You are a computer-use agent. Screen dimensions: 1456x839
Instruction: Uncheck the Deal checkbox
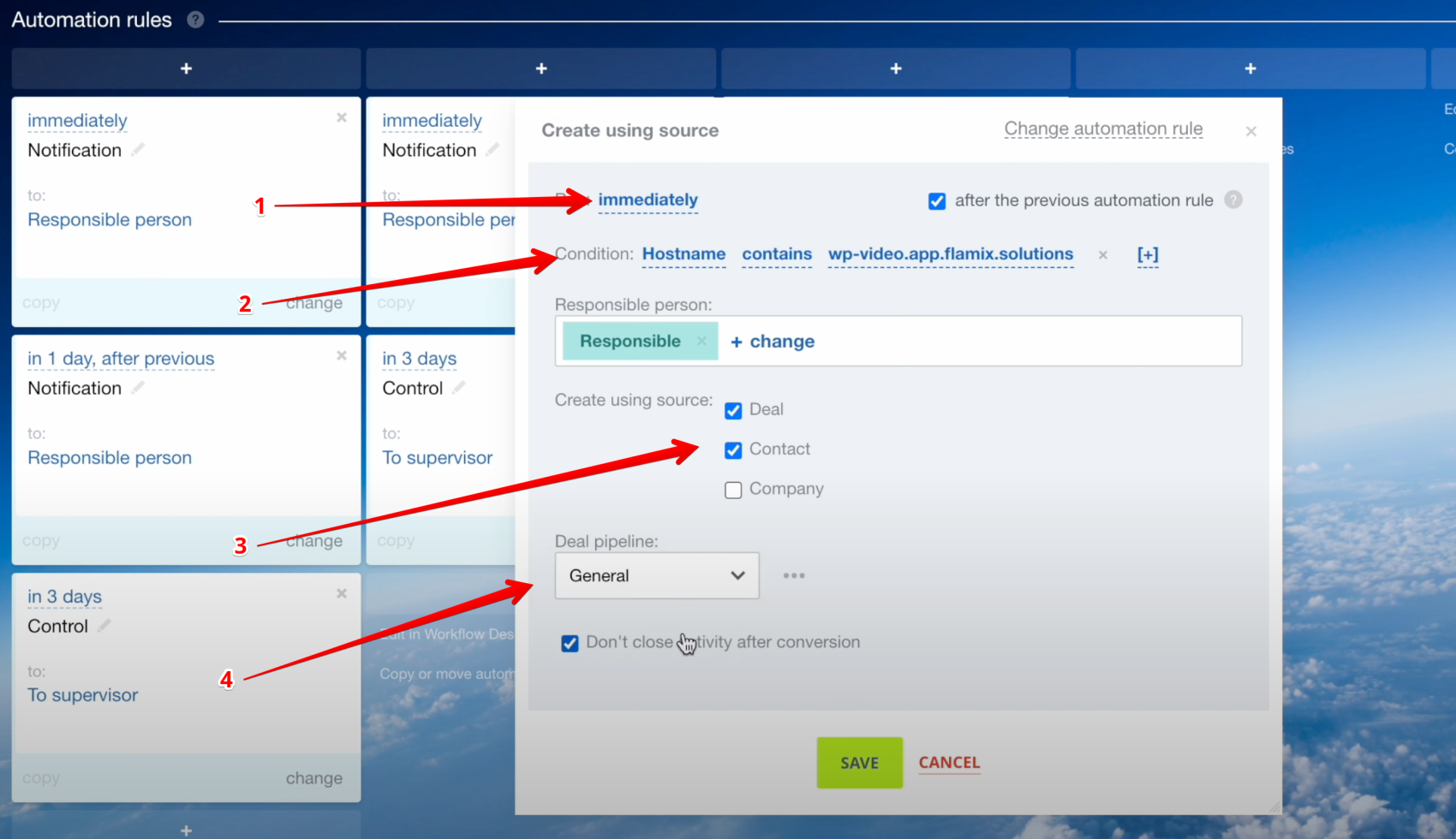coord(733,411)
